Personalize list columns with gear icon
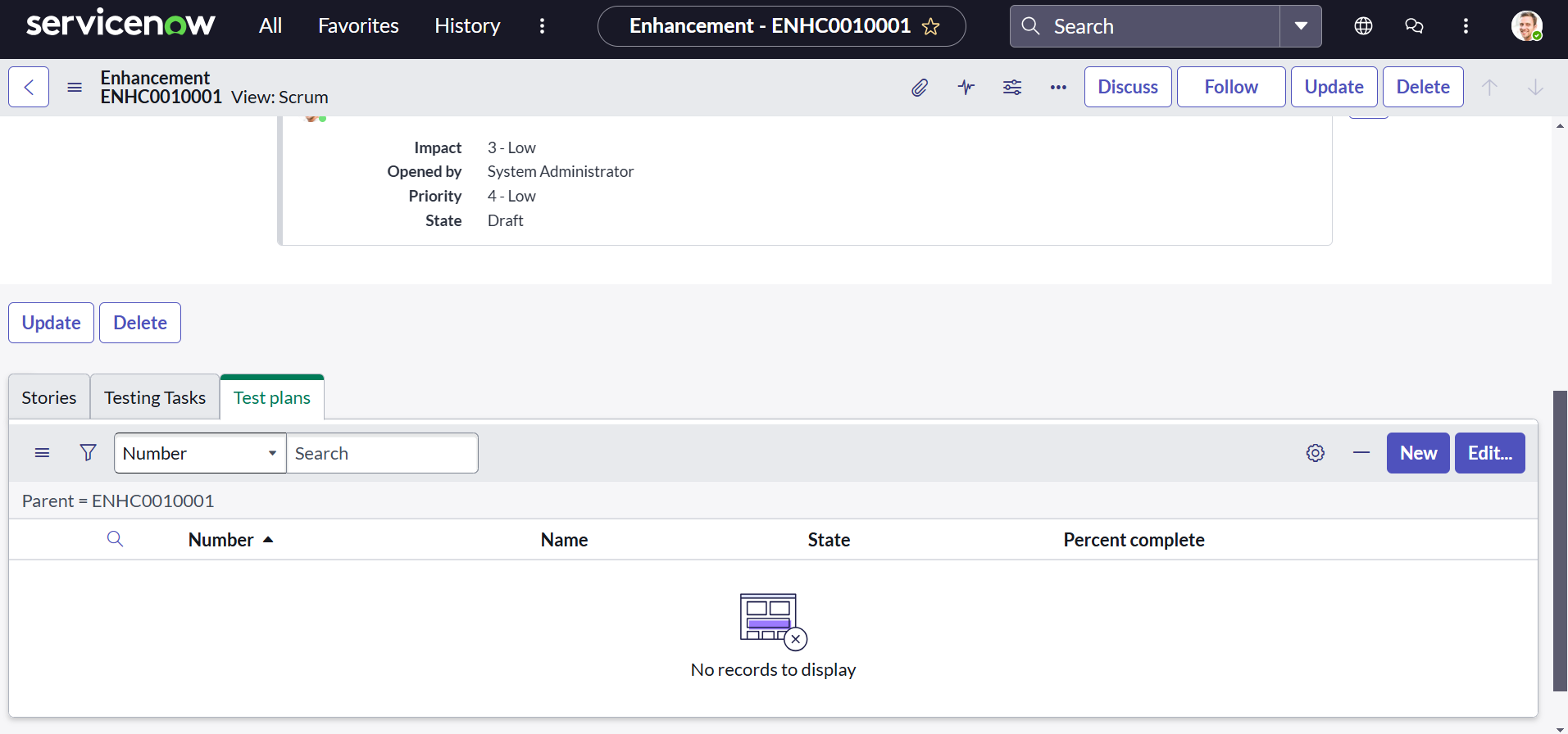The width and height of the screenshot is (1568, 734). click(x=1316, y=453)
